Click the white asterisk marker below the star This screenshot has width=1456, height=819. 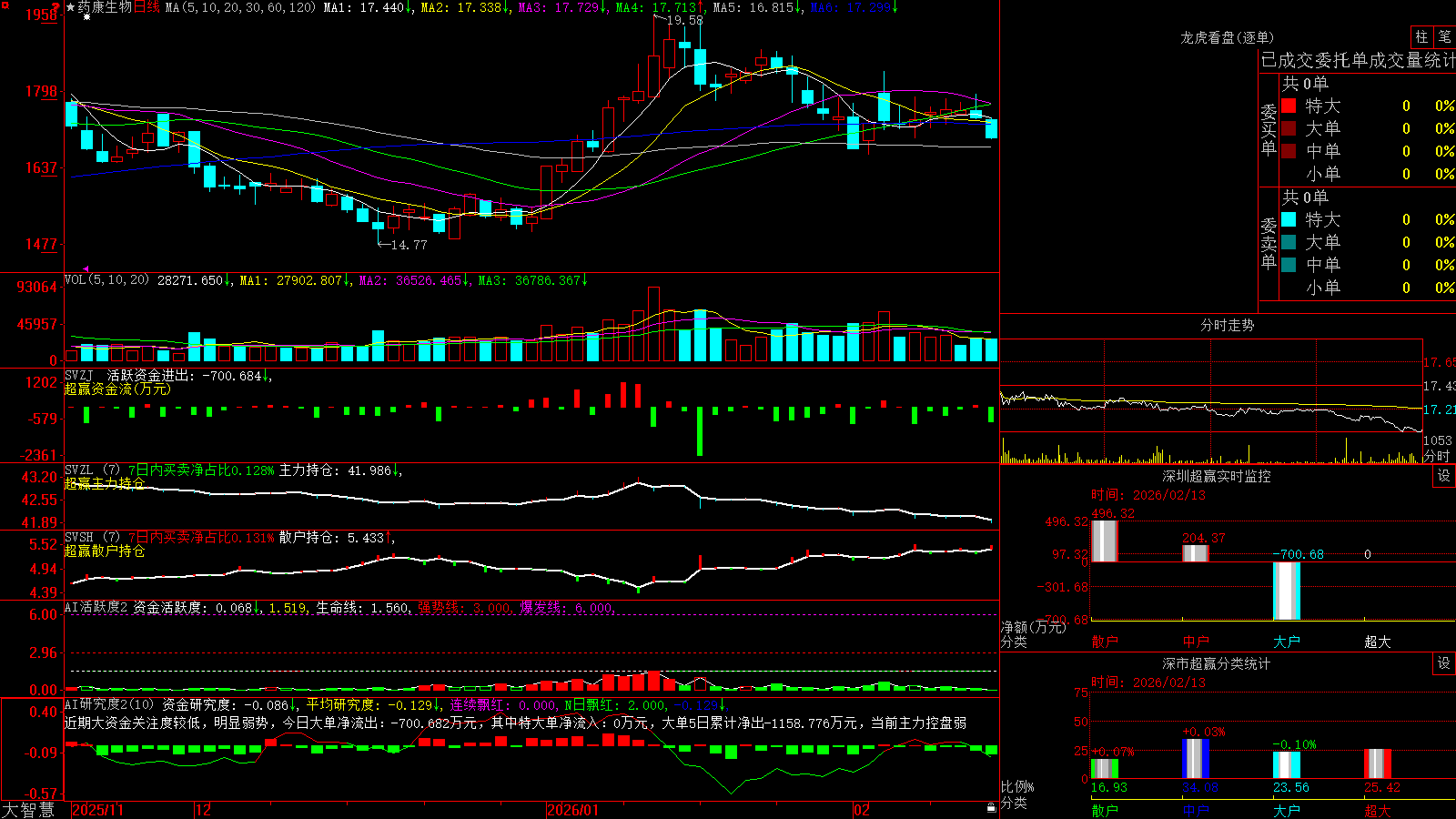pos(86,17)
